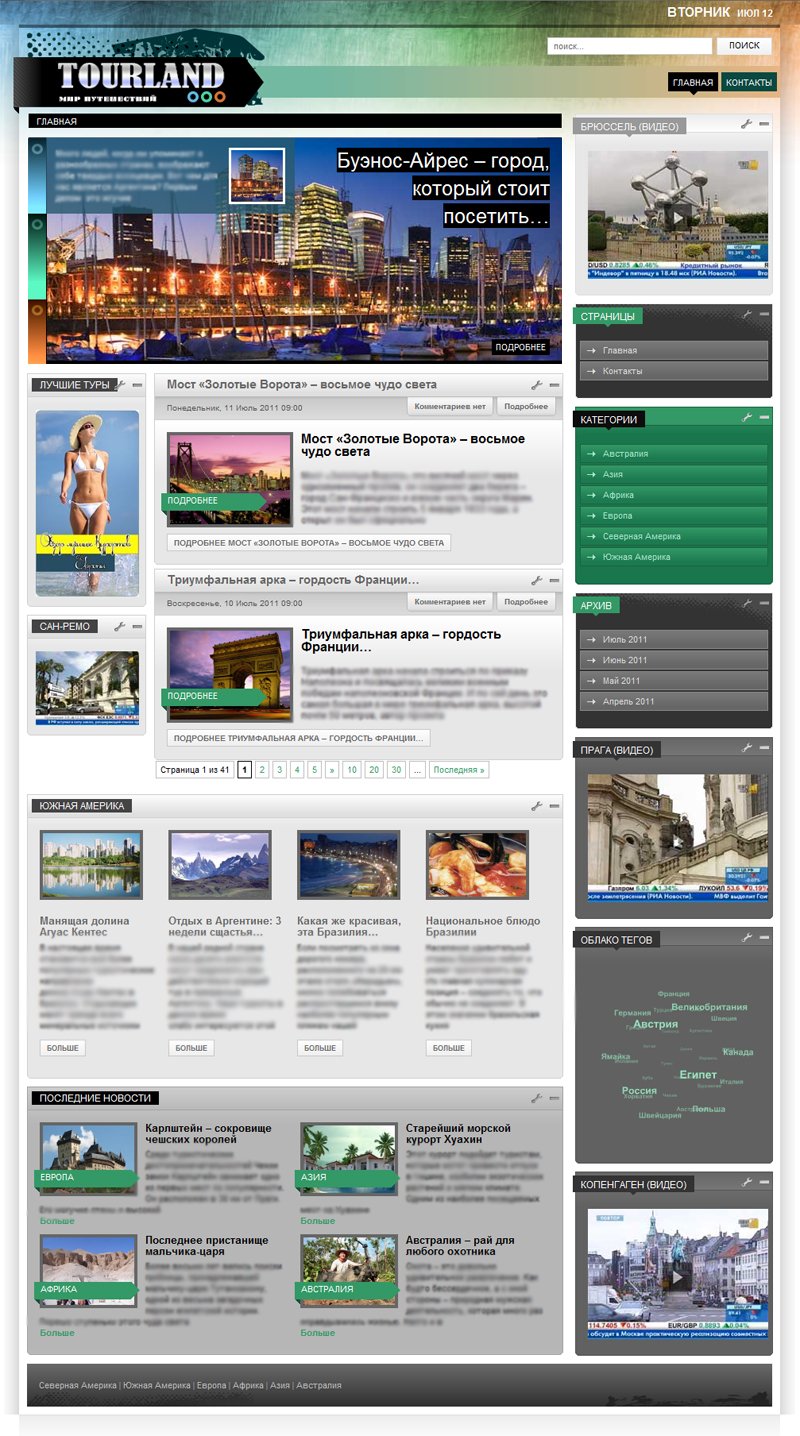This screenshot has width=800, height=1436.
Task: Open the Июль 2011 archive
Action: 674,639
